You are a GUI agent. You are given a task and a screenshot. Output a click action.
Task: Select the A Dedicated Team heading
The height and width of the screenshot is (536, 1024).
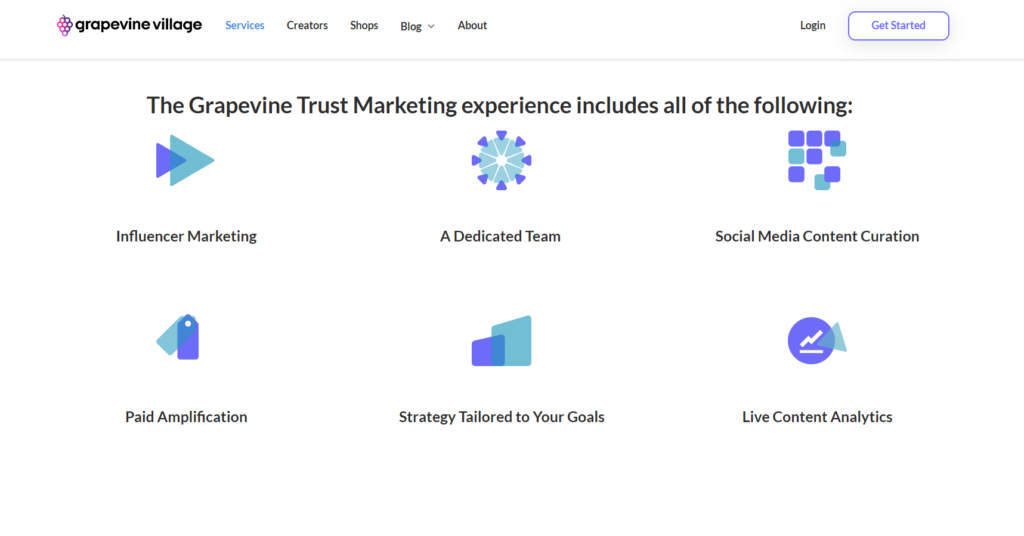coord(500,236)
